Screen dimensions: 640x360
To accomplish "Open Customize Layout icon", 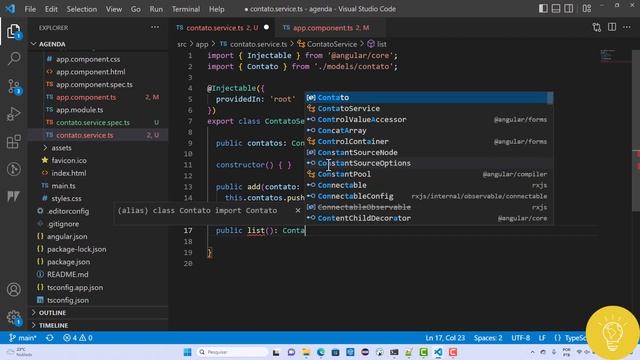I will coord(587,9).
